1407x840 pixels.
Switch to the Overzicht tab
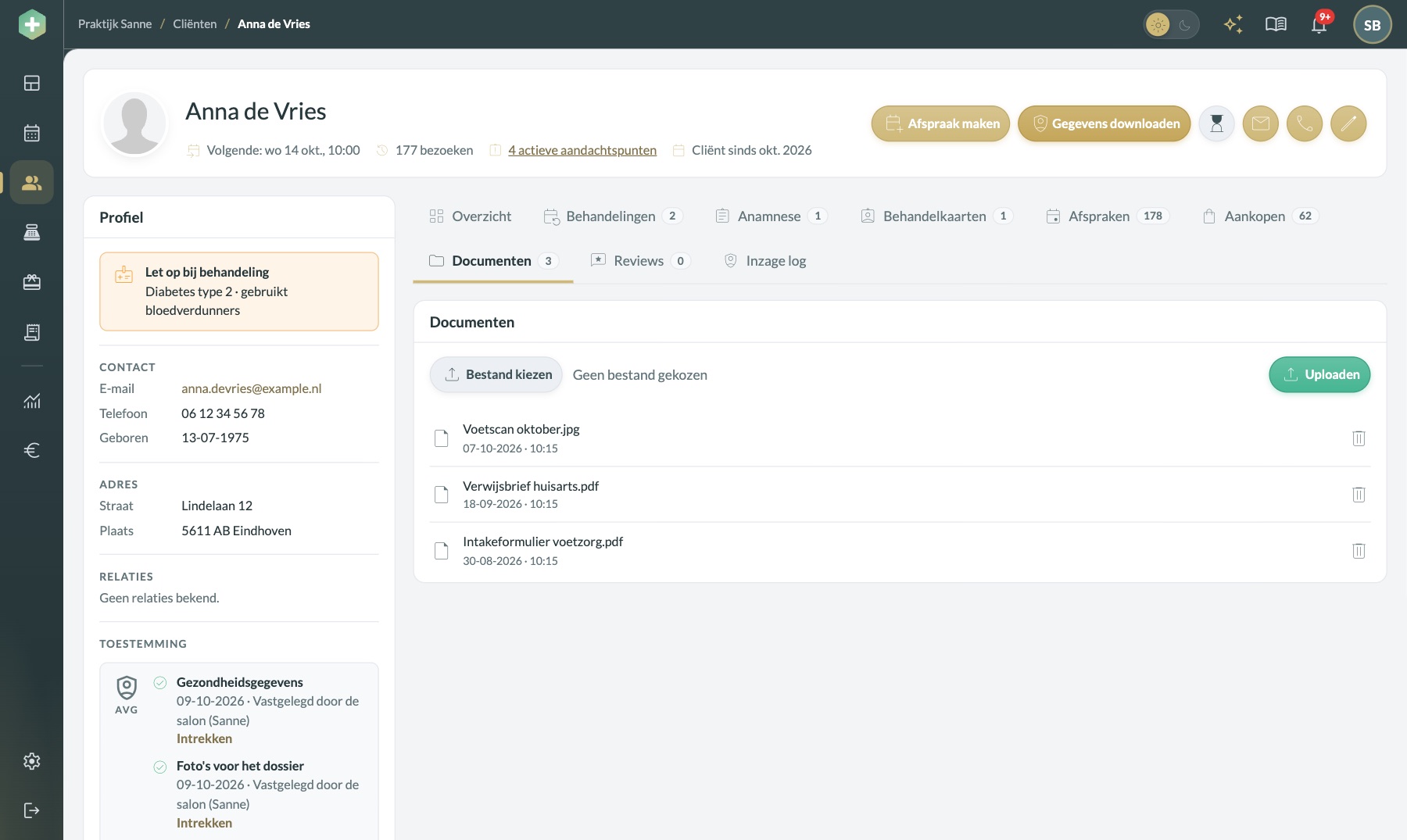[x=471, y=216]
